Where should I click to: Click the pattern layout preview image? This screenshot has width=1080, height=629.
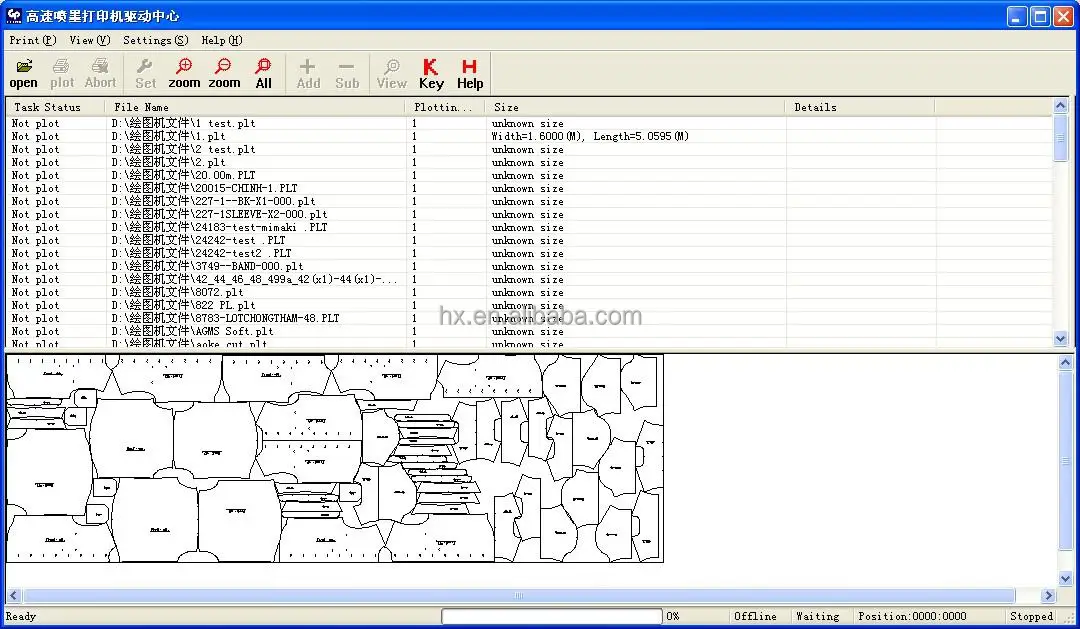335,458
